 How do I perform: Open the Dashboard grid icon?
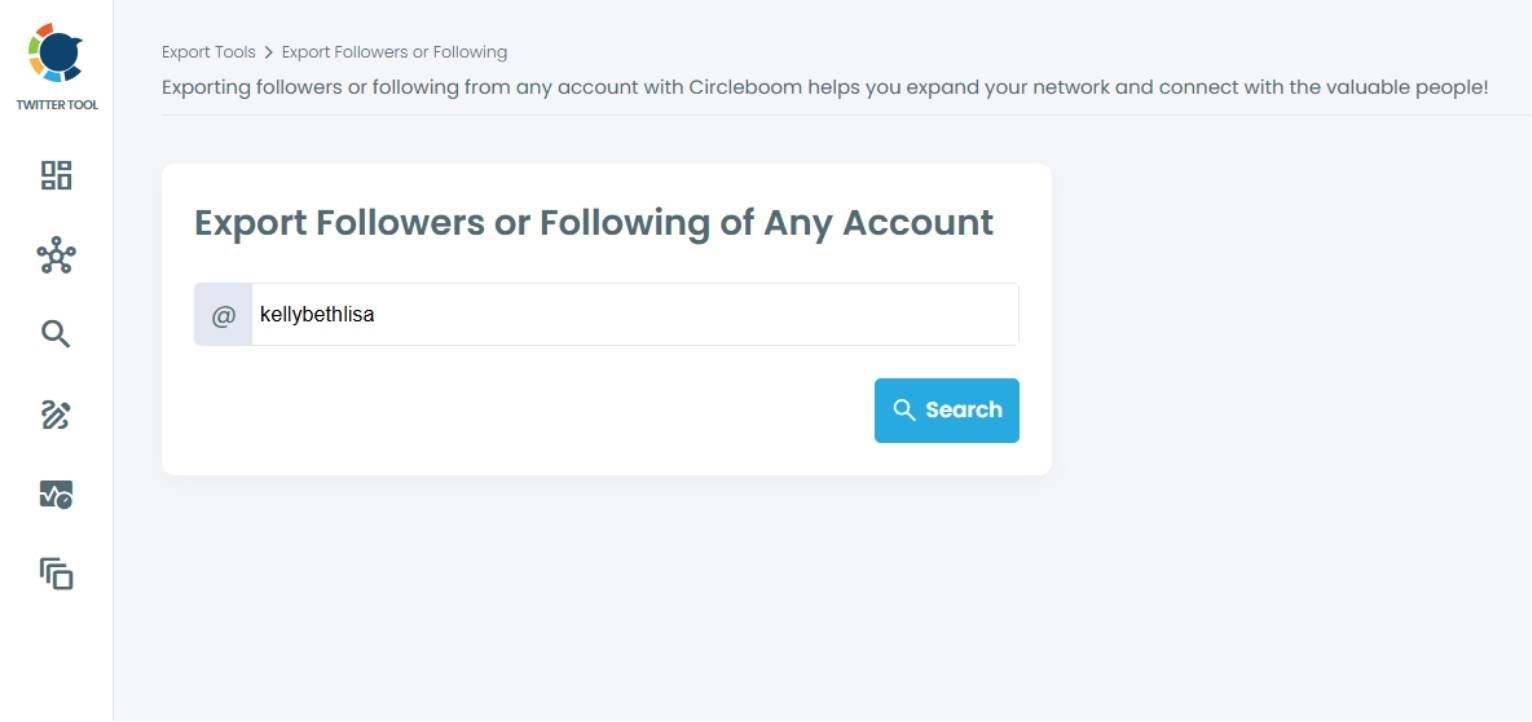[x=56, y=175]
